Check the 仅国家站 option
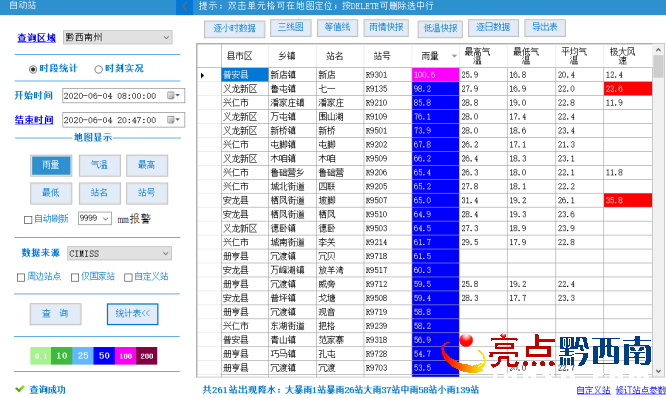The width and height of the screenshot is (666, 398). pos(75,277)
